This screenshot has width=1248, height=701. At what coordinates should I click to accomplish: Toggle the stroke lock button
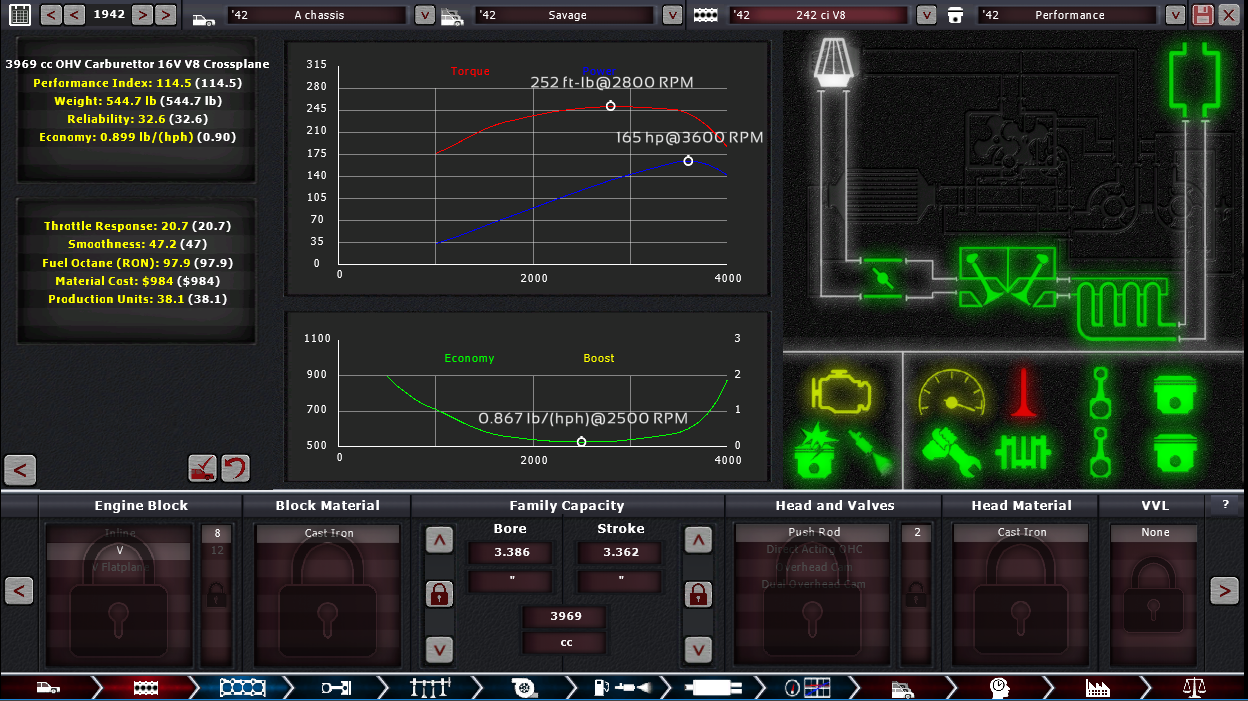(697, 594)
